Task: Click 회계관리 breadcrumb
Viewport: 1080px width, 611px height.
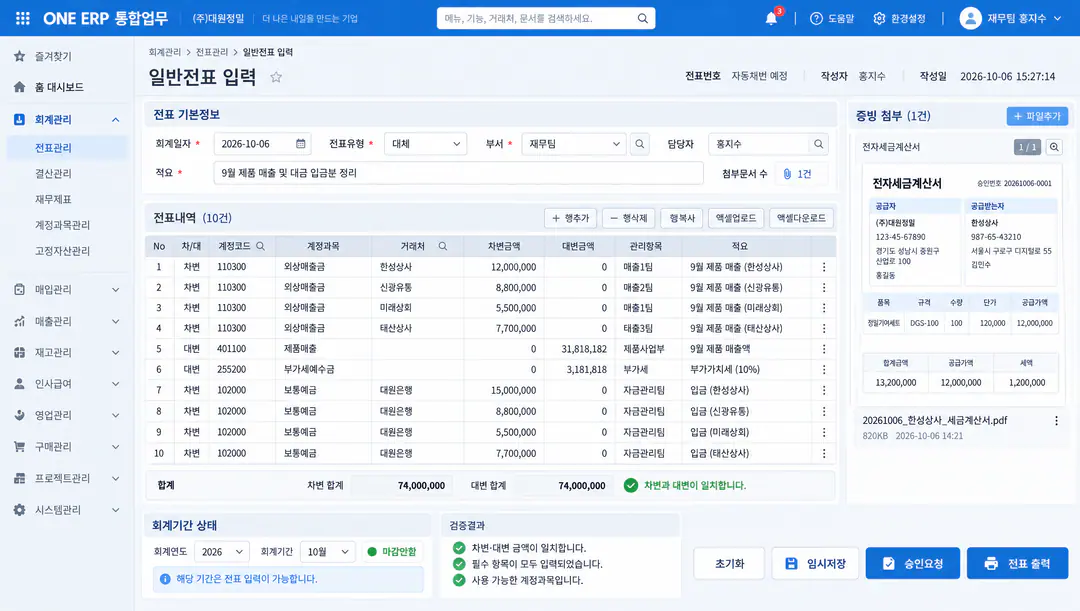Action: click(x=165, y=52)
